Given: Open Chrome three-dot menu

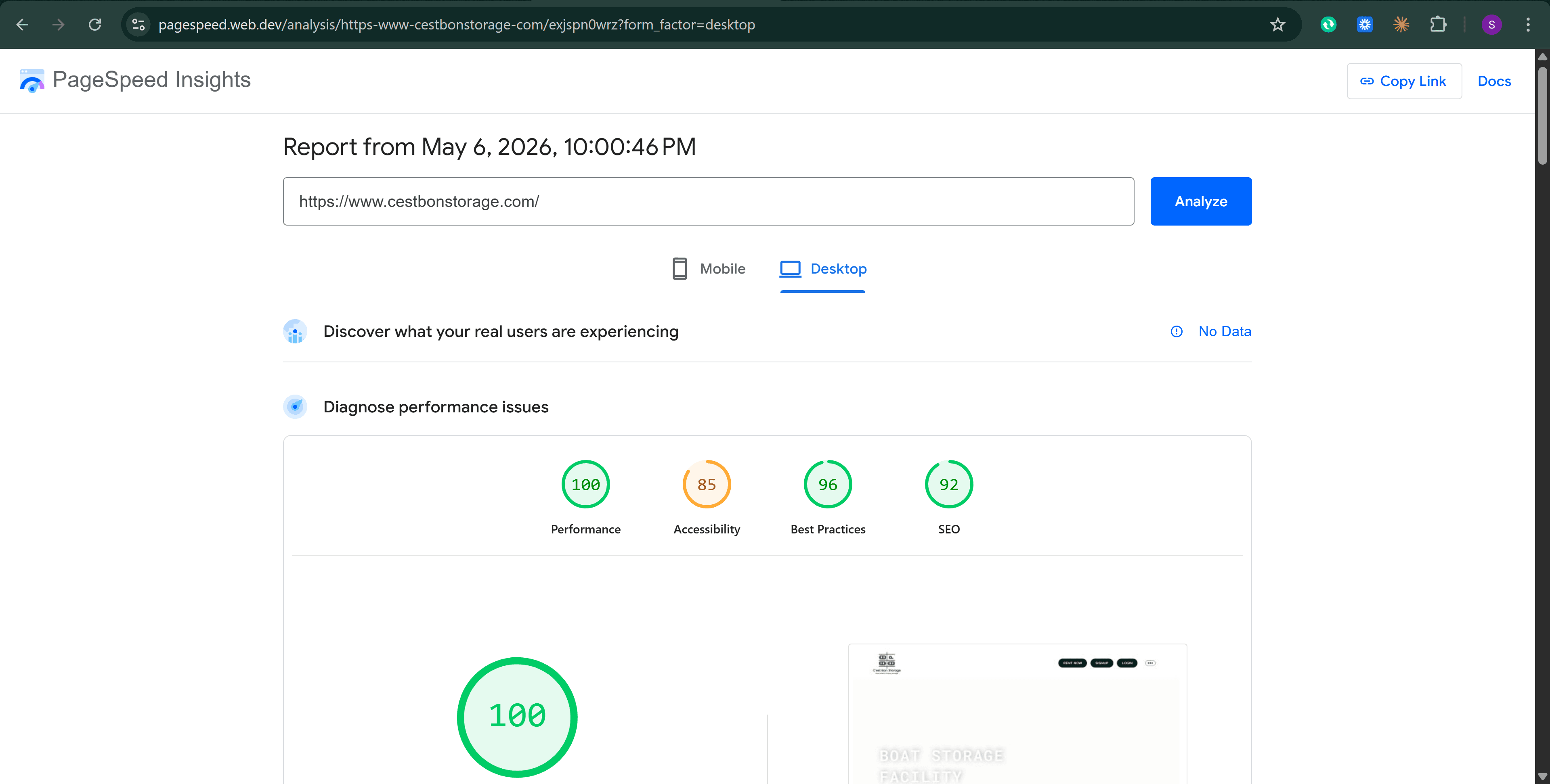Looking at the screenshot, I should (1528, 25).
